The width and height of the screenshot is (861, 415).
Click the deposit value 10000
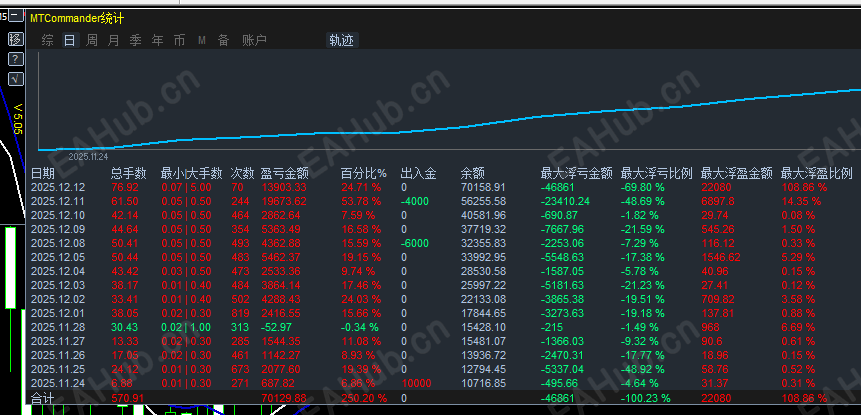pos(416,383)
